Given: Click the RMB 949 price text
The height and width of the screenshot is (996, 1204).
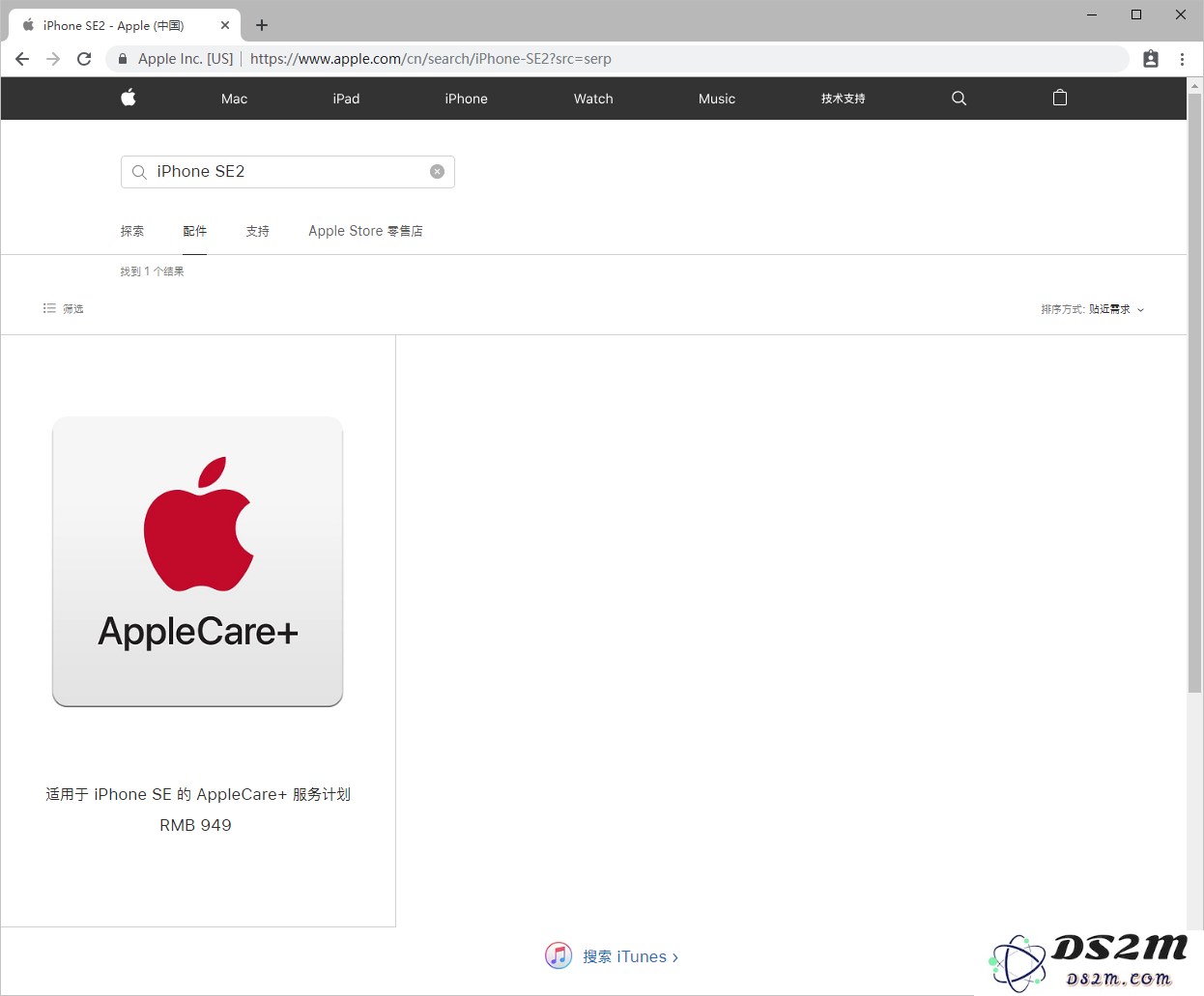Looking at the screenshot, I should (195, 825).
